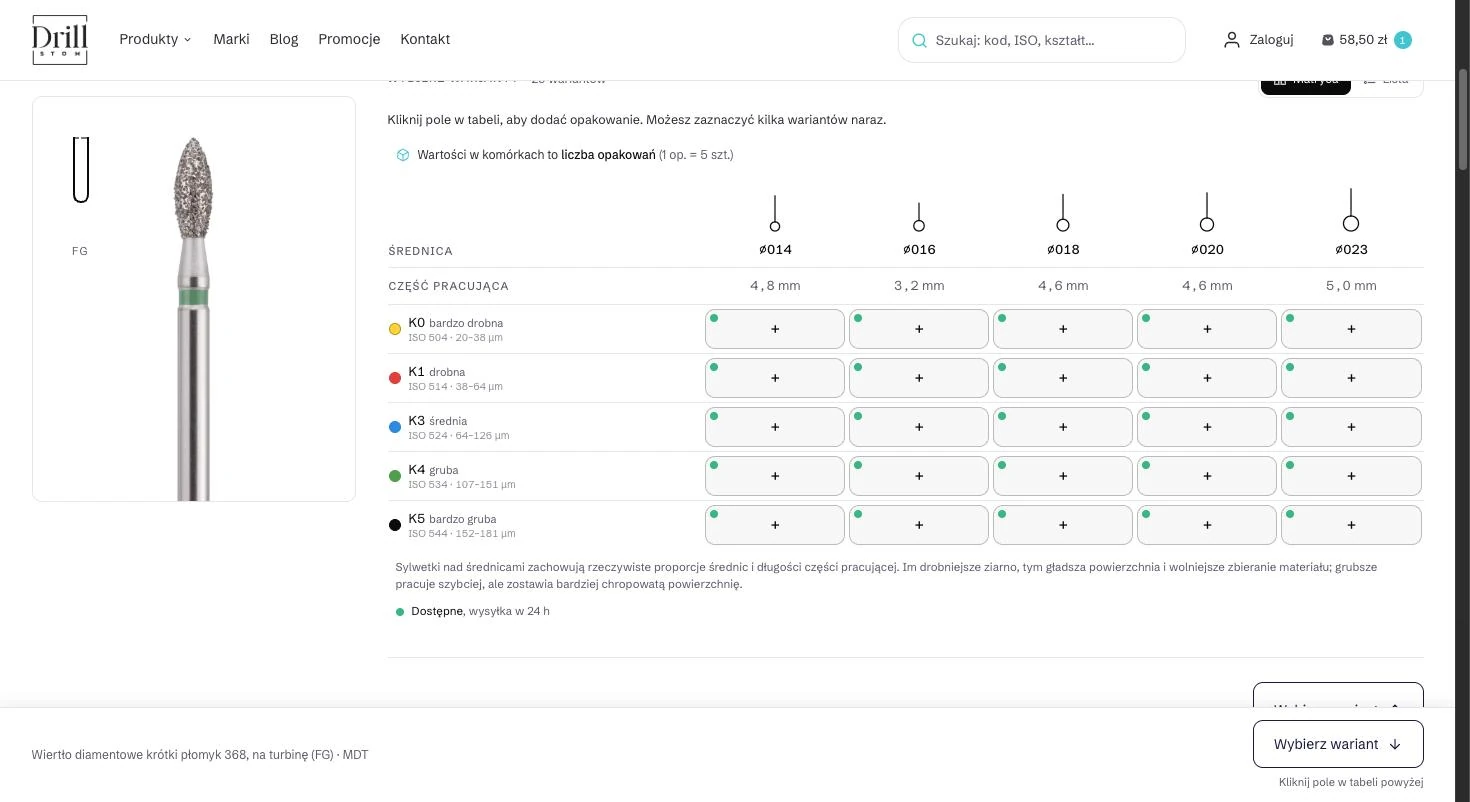Add K5 ø014 variant package
Image resolution: width=1470 pixels, height=802 pixels.
(775, 525)
